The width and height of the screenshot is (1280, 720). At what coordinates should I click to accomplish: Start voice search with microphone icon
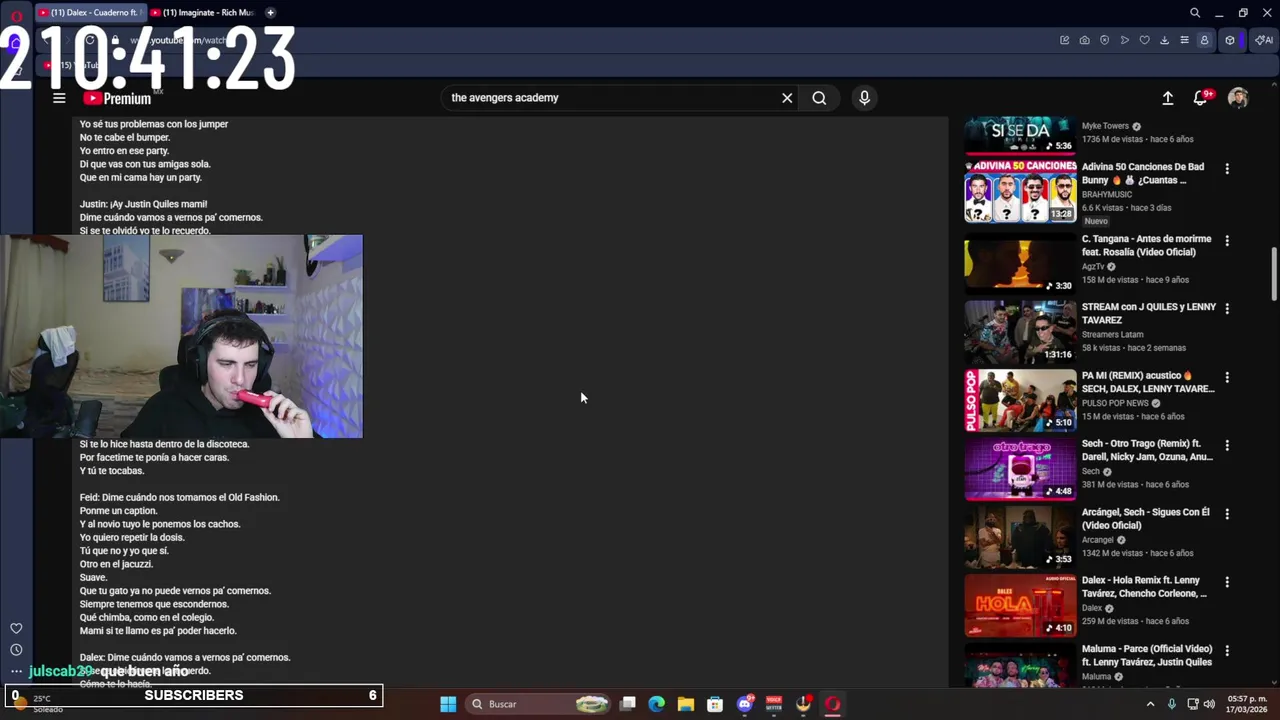(x=864, y=98)
